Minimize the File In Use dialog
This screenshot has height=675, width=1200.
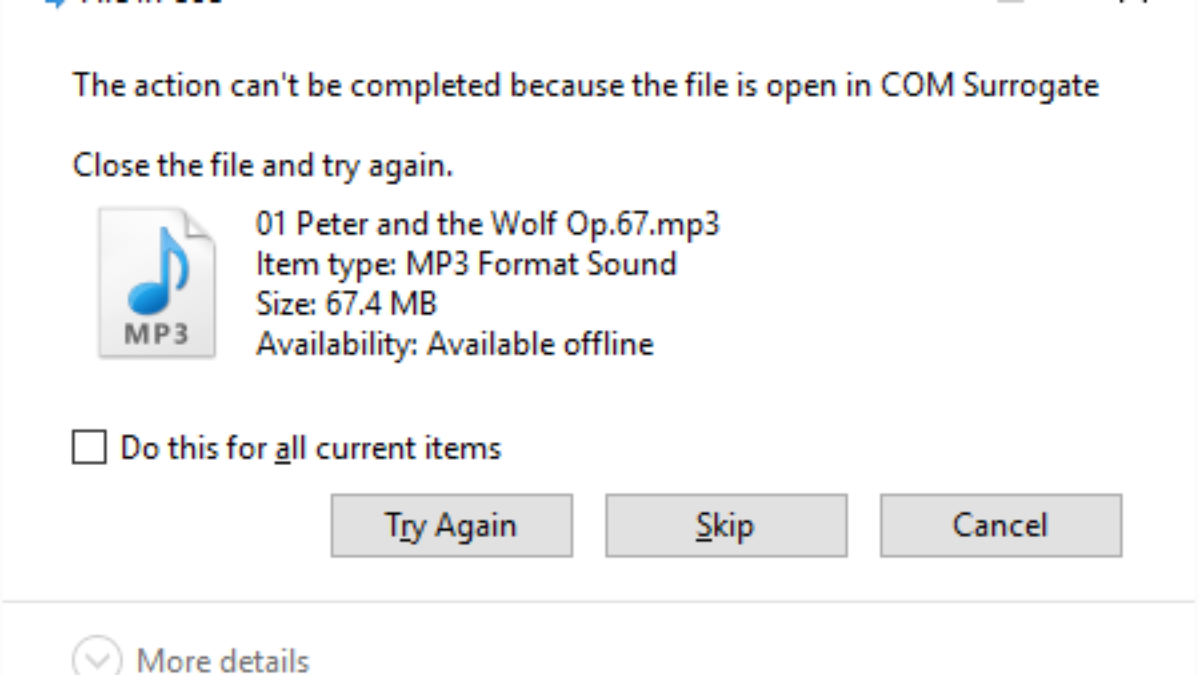coord(1012,2)
